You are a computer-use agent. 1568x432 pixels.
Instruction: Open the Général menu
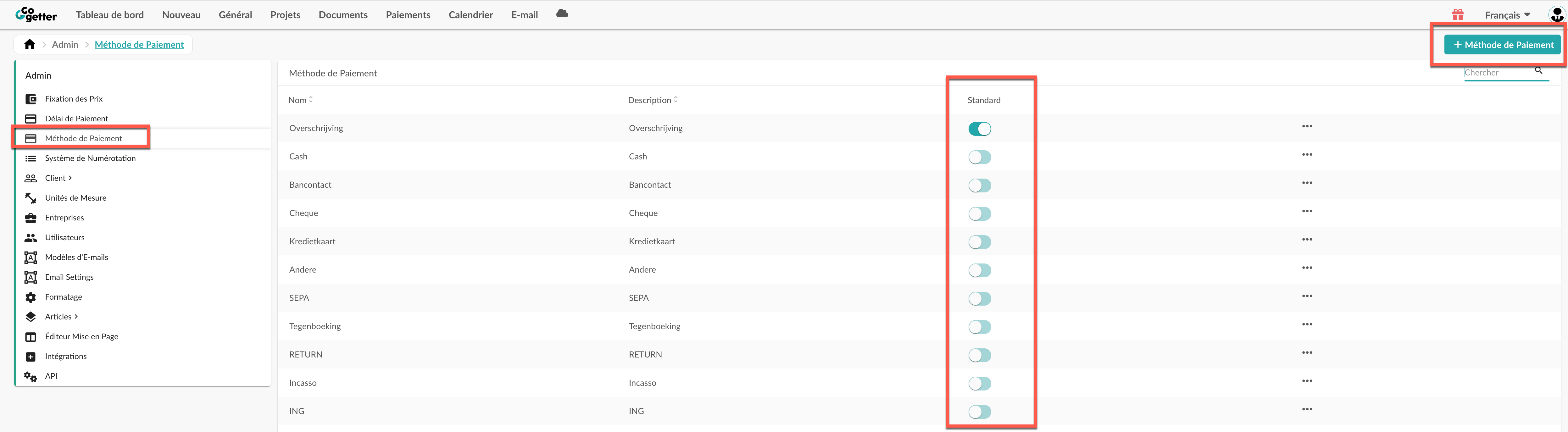point(236,14)
